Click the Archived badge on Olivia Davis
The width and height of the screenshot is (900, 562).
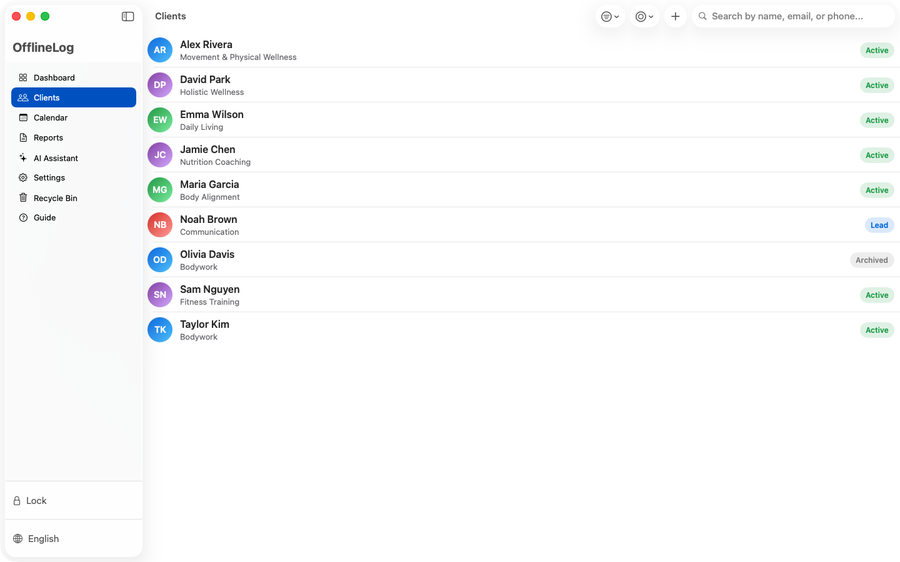(x=871, y=260)
